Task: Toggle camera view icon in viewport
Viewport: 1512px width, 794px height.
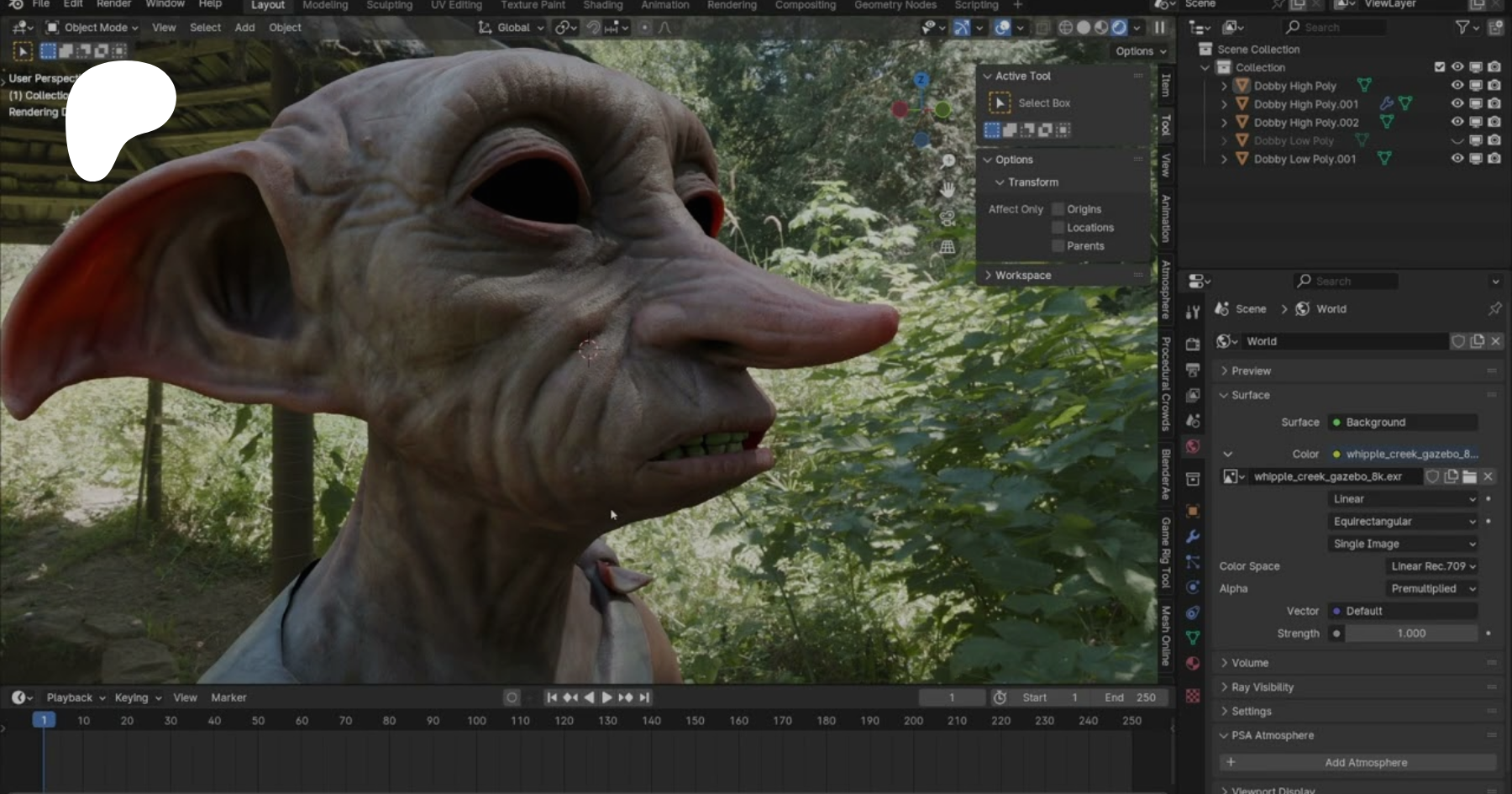Action: [948, 218]
